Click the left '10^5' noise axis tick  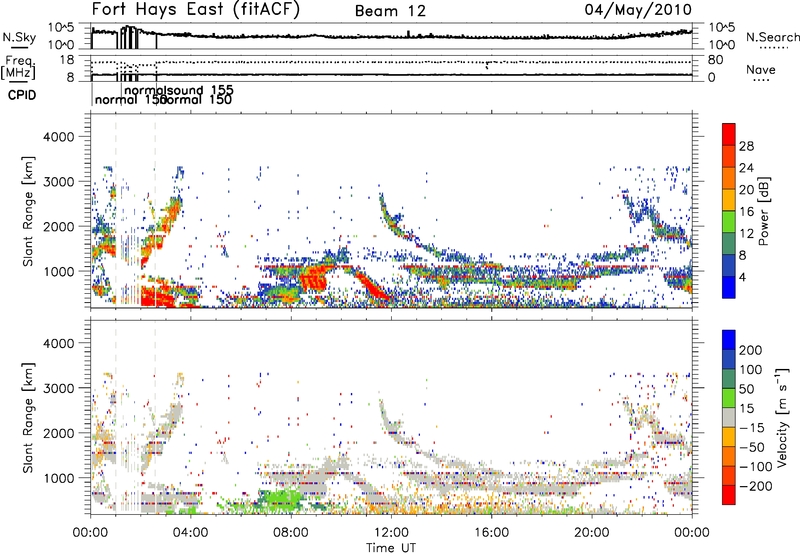[x=61, y=28]
